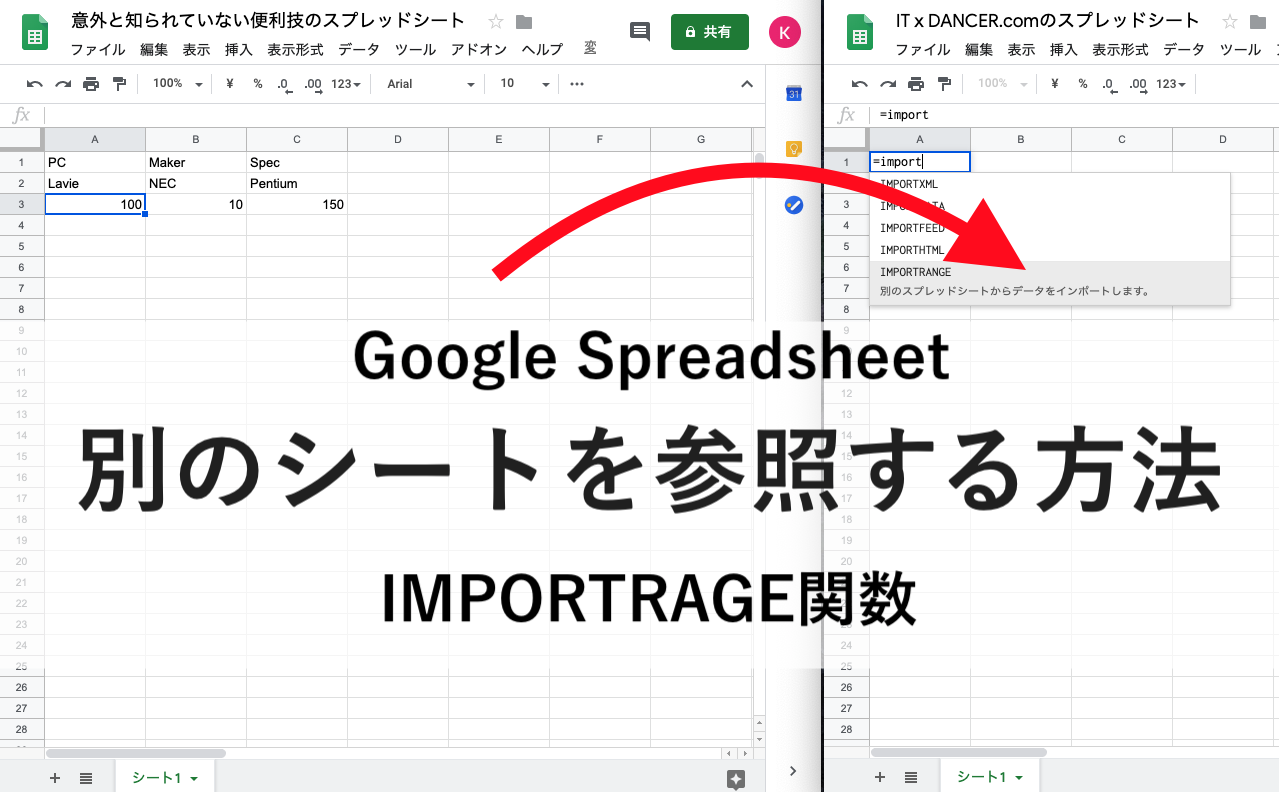Open comment history via the speech bubble icon
Image resolution: width=1279 pixels, height=792 pixels.
point(639,32)
